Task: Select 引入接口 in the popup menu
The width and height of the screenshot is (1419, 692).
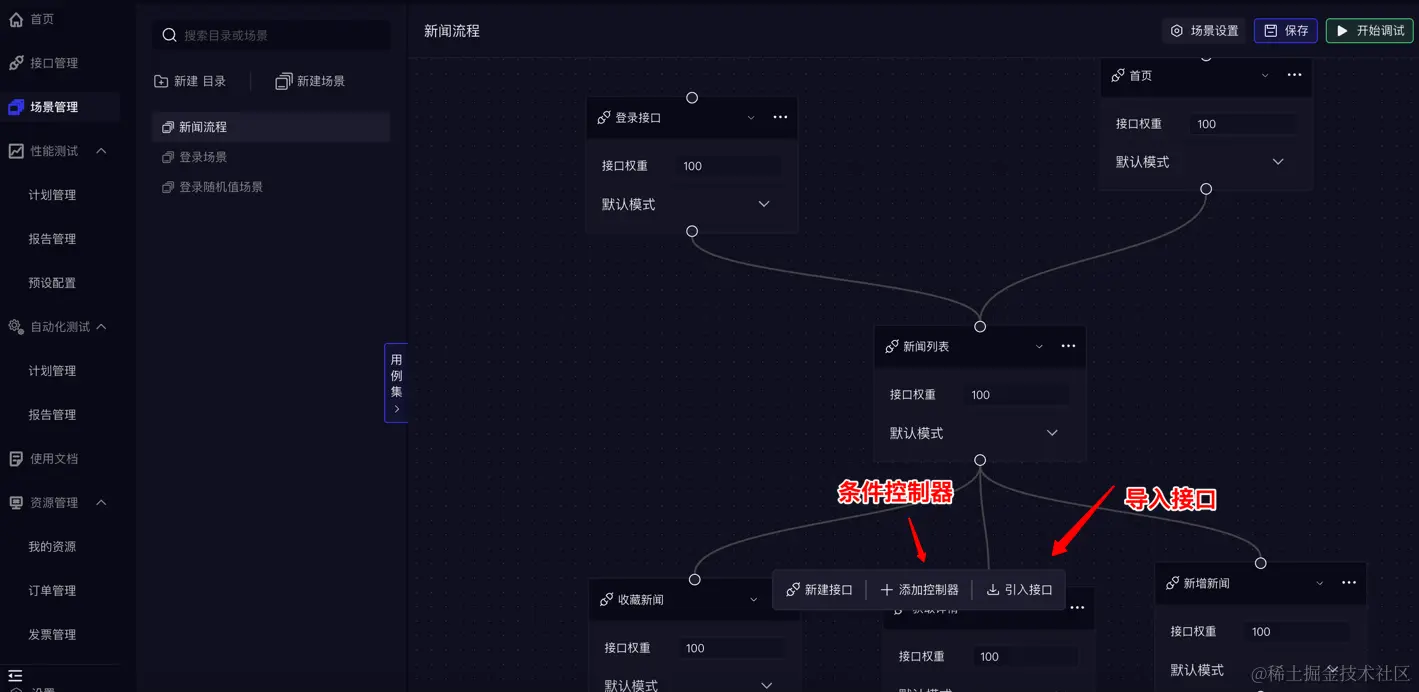Action: point(1020,590)
